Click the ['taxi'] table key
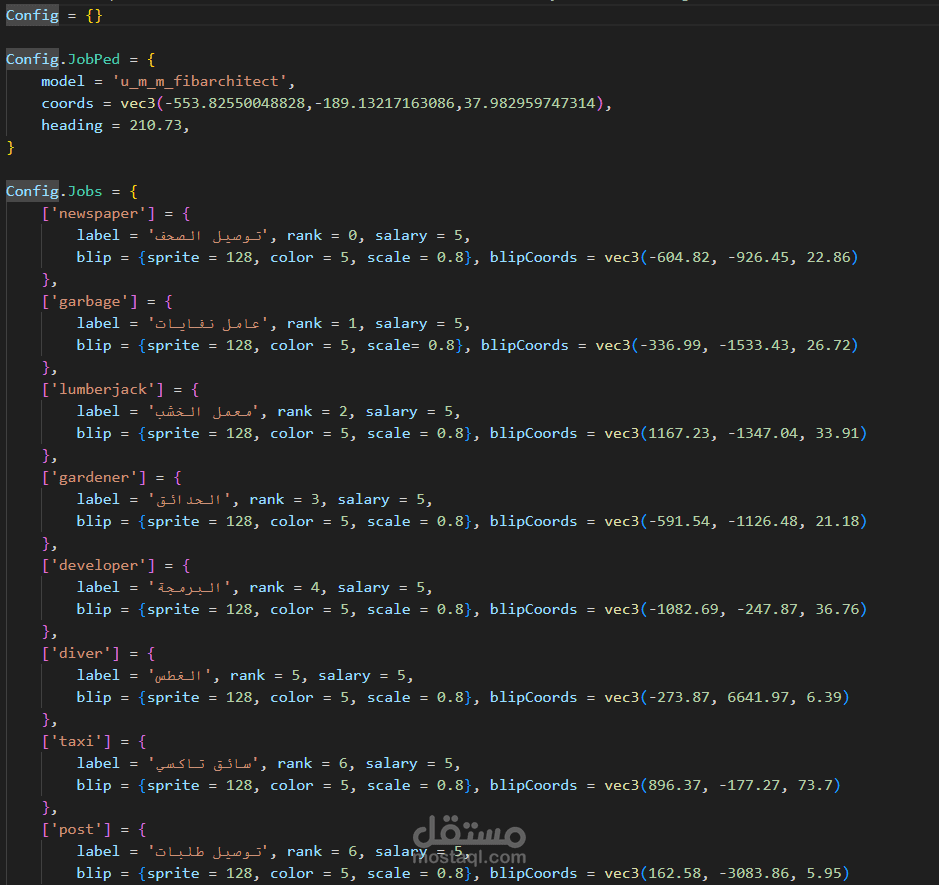 coord(76,742)
